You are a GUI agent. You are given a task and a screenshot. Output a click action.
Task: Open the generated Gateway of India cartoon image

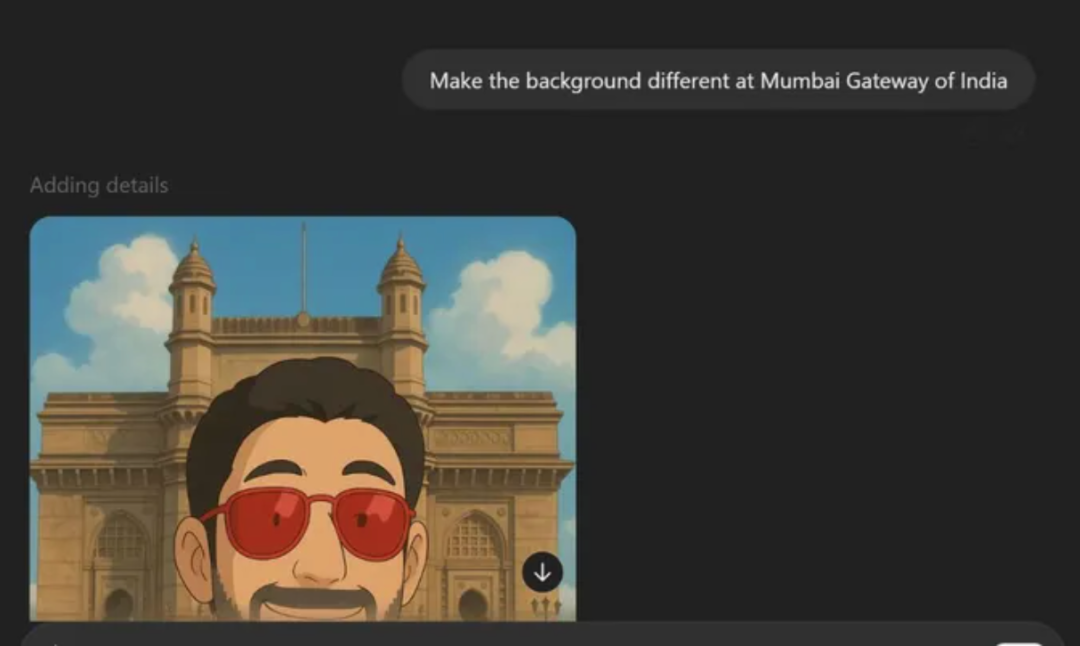pos(303,419)
